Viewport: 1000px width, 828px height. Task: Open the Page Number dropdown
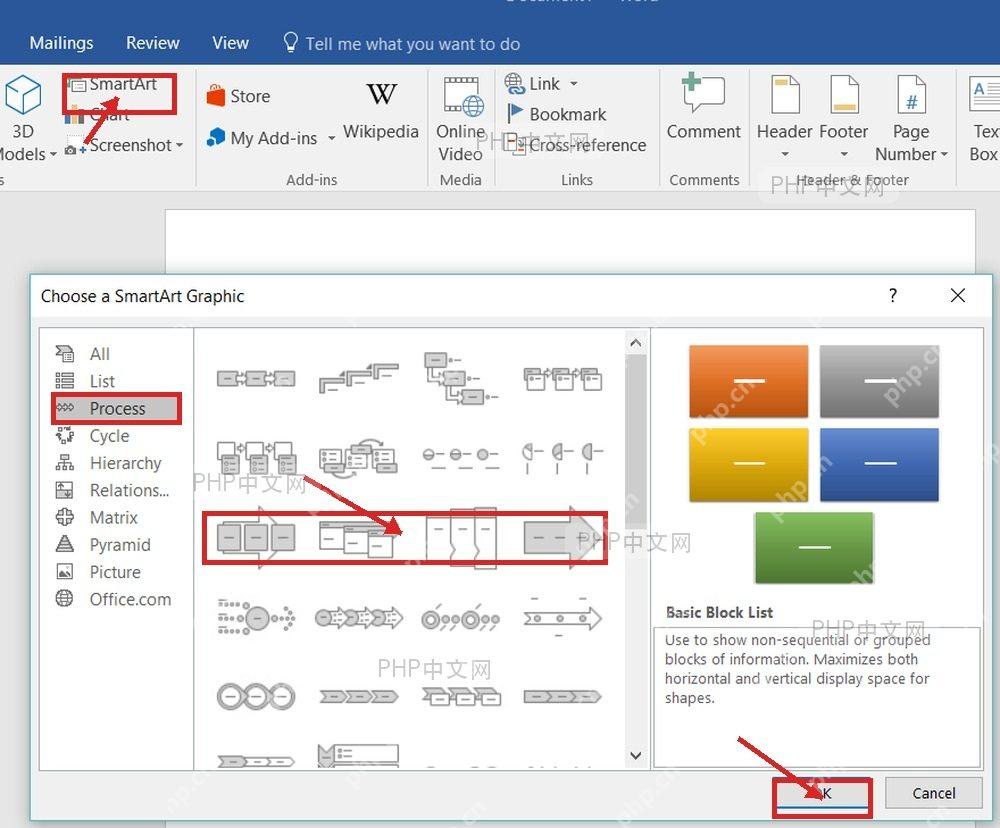911,117
